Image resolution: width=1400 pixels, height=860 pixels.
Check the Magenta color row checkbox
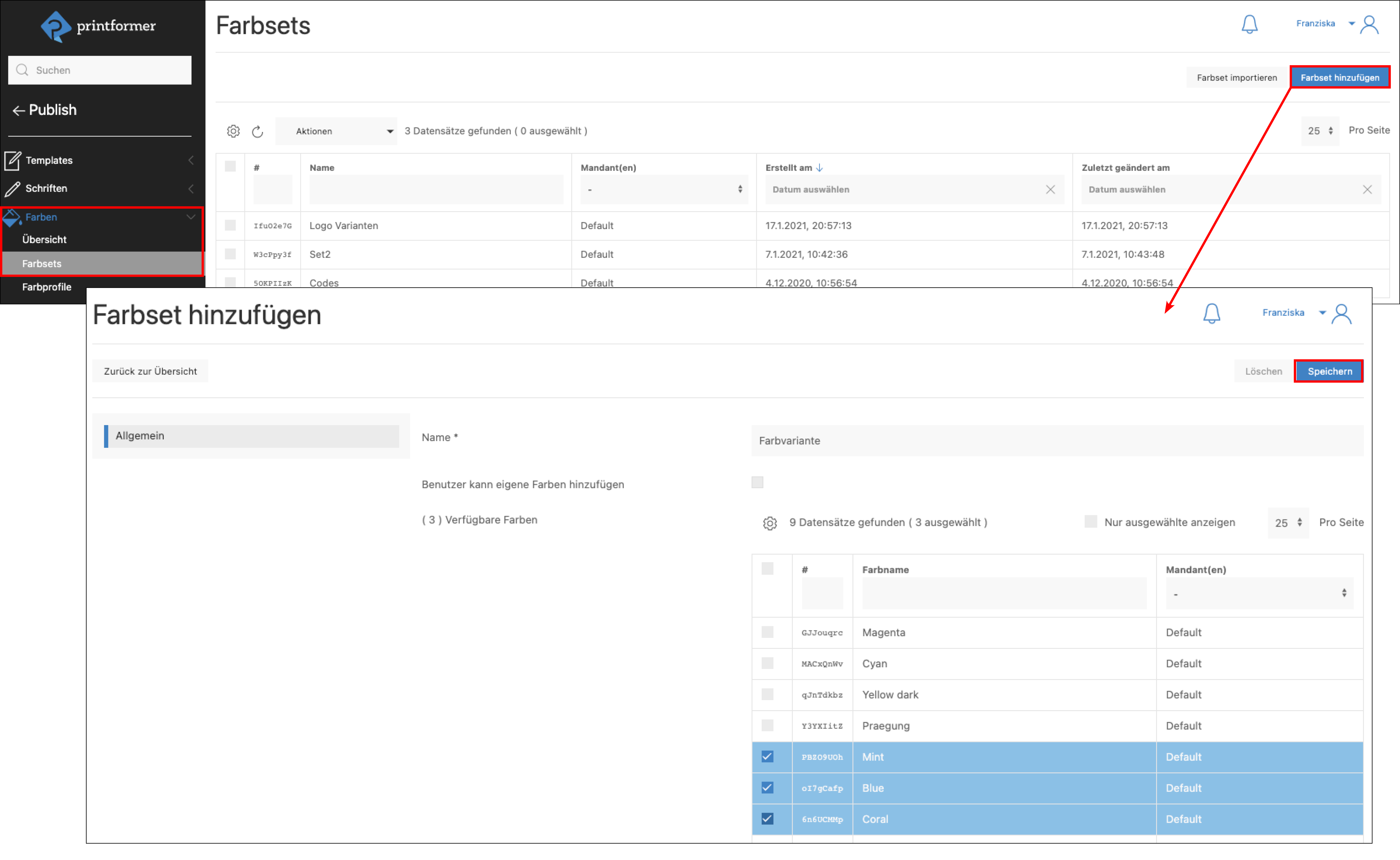(x=767, y=633)
